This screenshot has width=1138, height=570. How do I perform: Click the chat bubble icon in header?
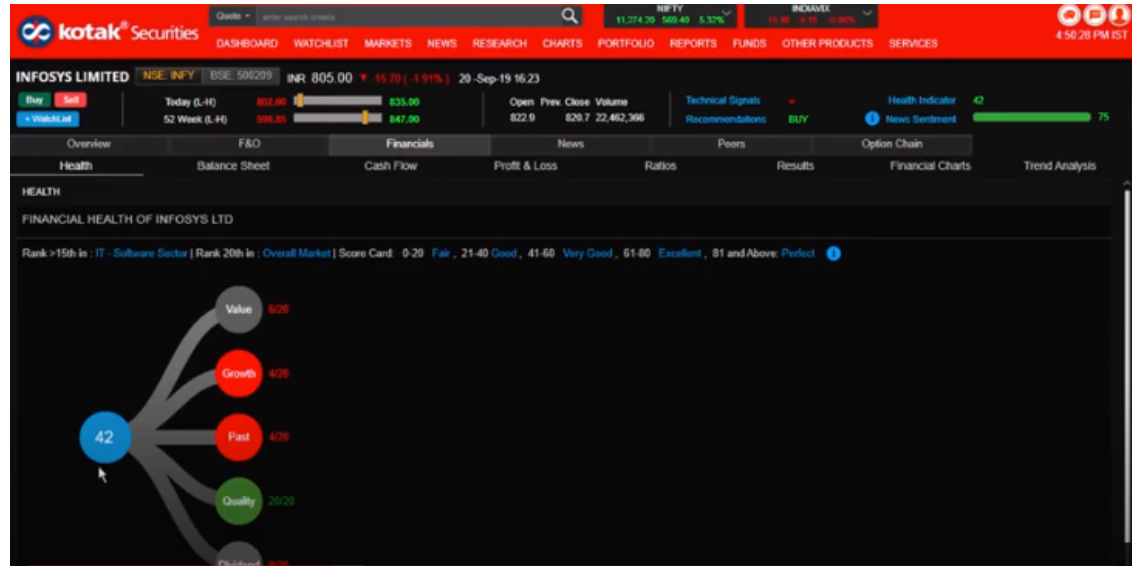[x=1070, y=16]
